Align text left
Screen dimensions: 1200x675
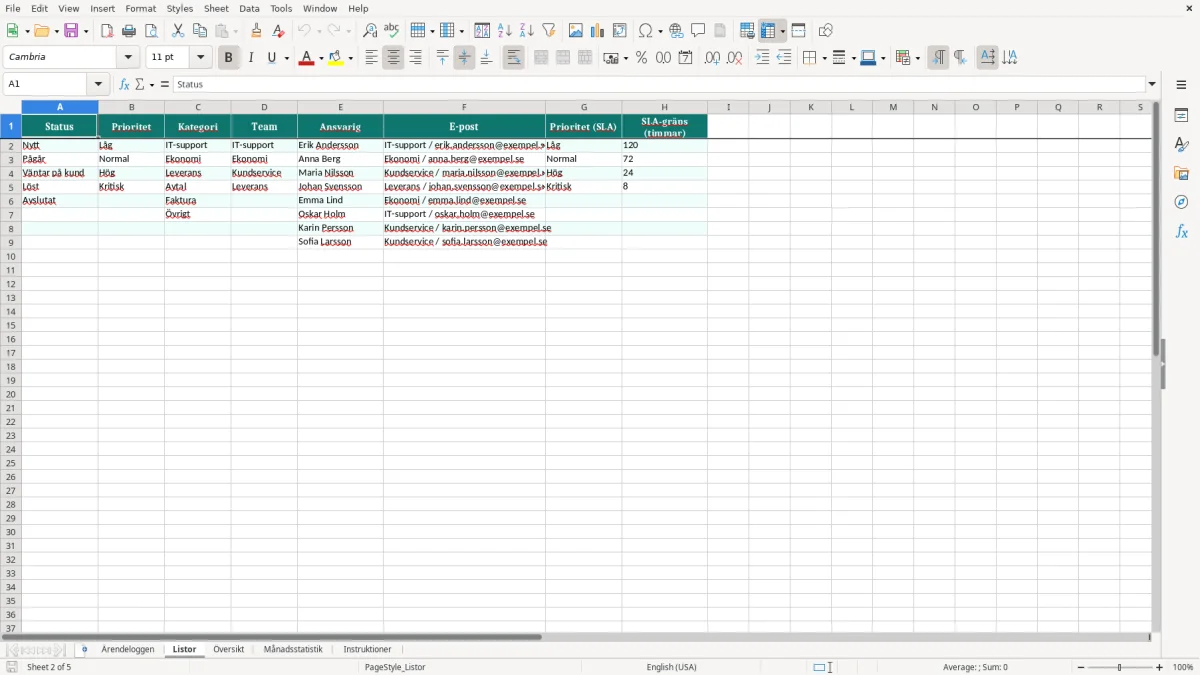tap(371, 58)
